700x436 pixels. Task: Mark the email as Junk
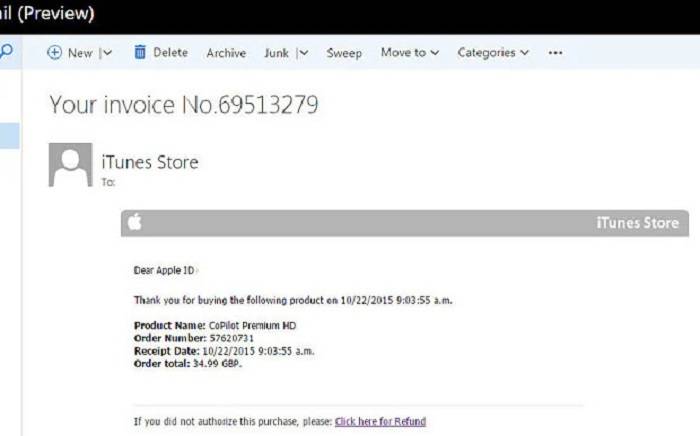pos(276,53)
